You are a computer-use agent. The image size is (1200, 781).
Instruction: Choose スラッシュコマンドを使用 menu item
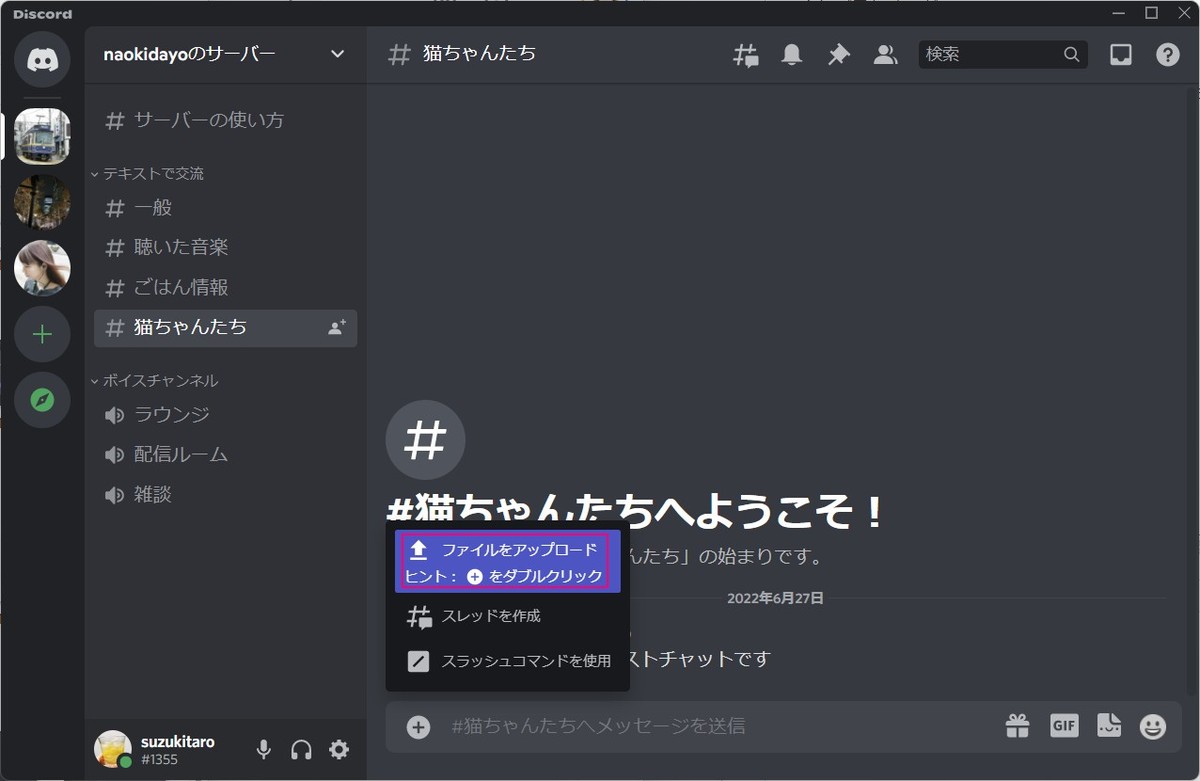point(508,661)
